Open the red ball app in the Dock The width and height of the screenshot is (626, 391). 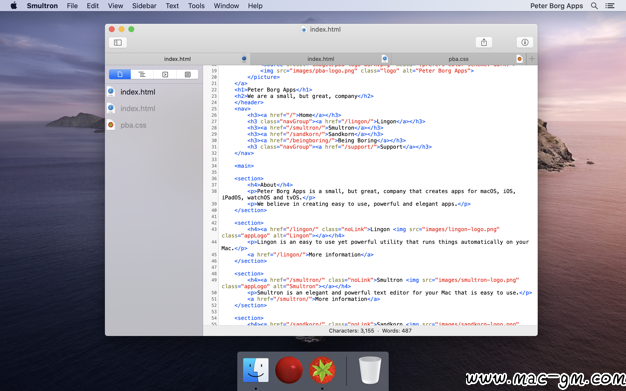click(289, 370)
